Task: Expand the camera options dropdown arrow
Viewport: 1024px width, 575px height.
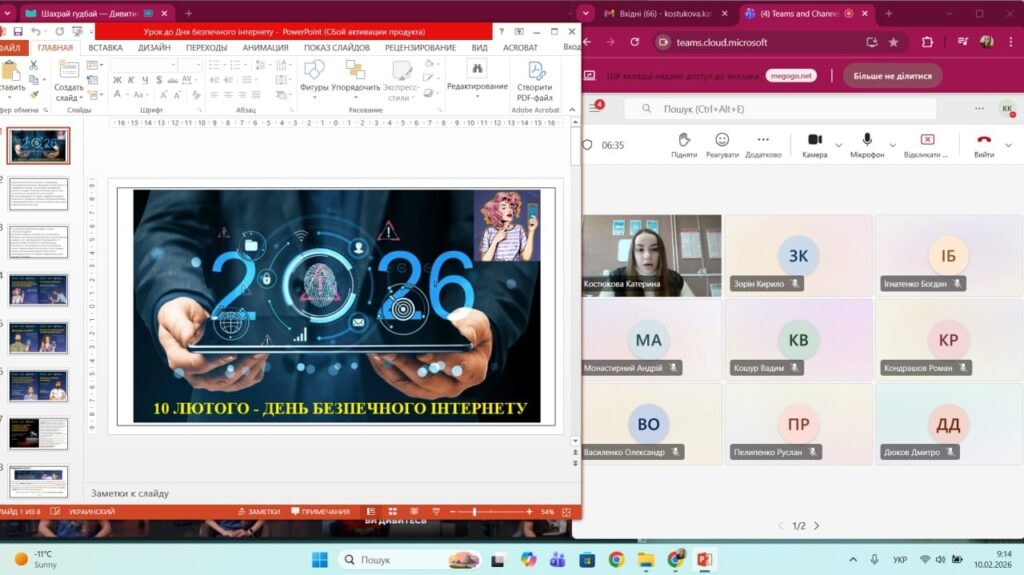Action: coord(838,145)
